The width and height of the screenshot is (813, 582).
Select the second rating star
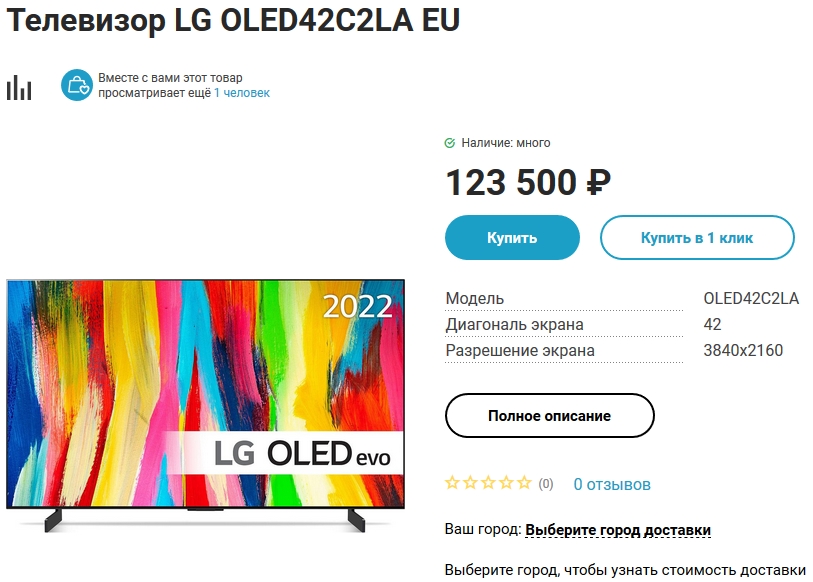click(470, 484)
